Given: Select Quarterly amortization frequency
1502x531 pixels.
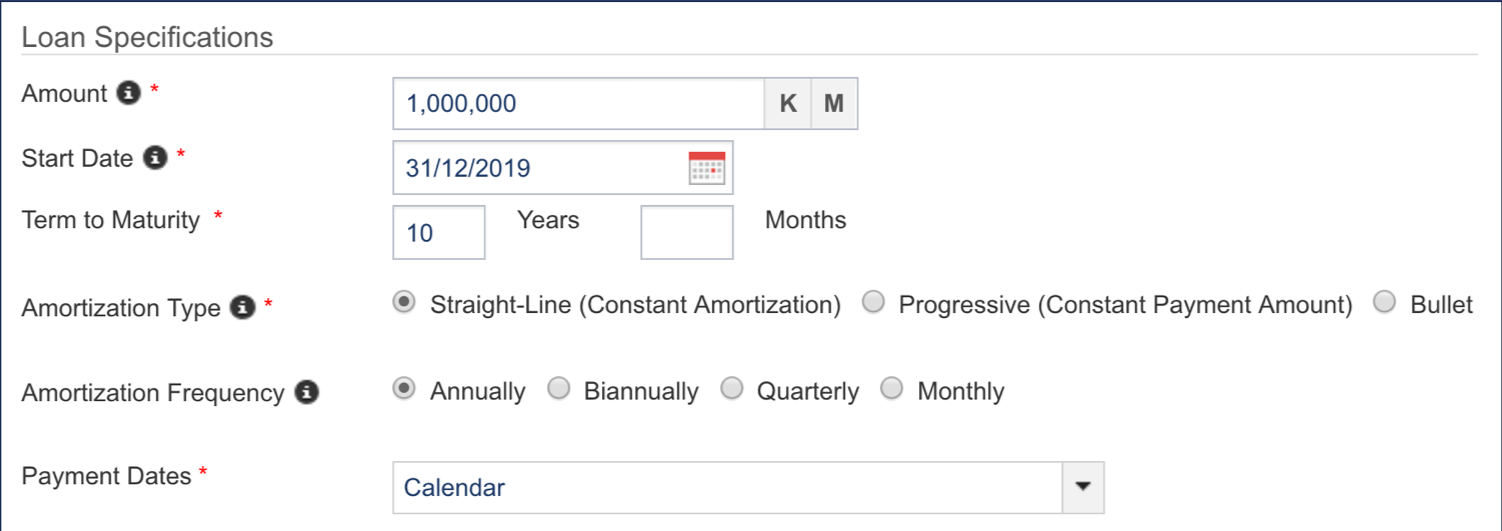Looking at the screenshot, I should (732, 390).
